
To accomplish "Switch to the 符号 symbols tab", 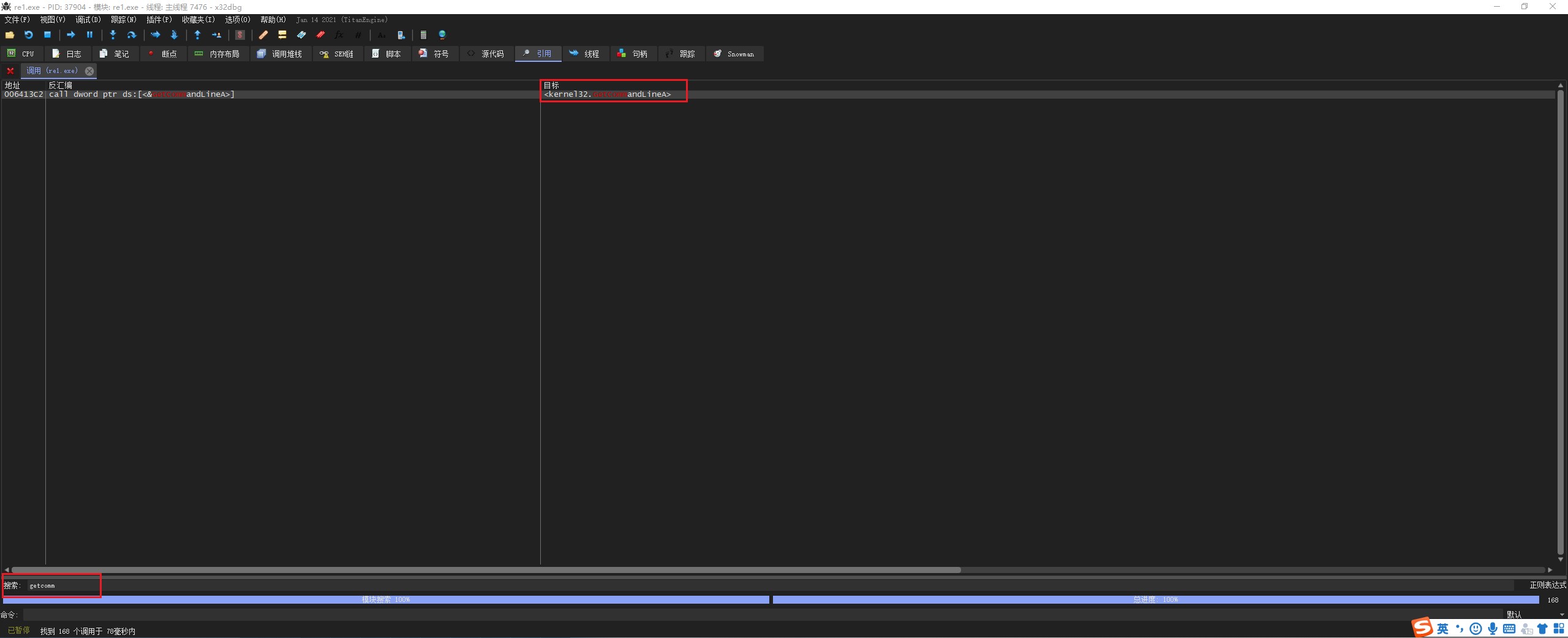I will [x=435, y=54].
